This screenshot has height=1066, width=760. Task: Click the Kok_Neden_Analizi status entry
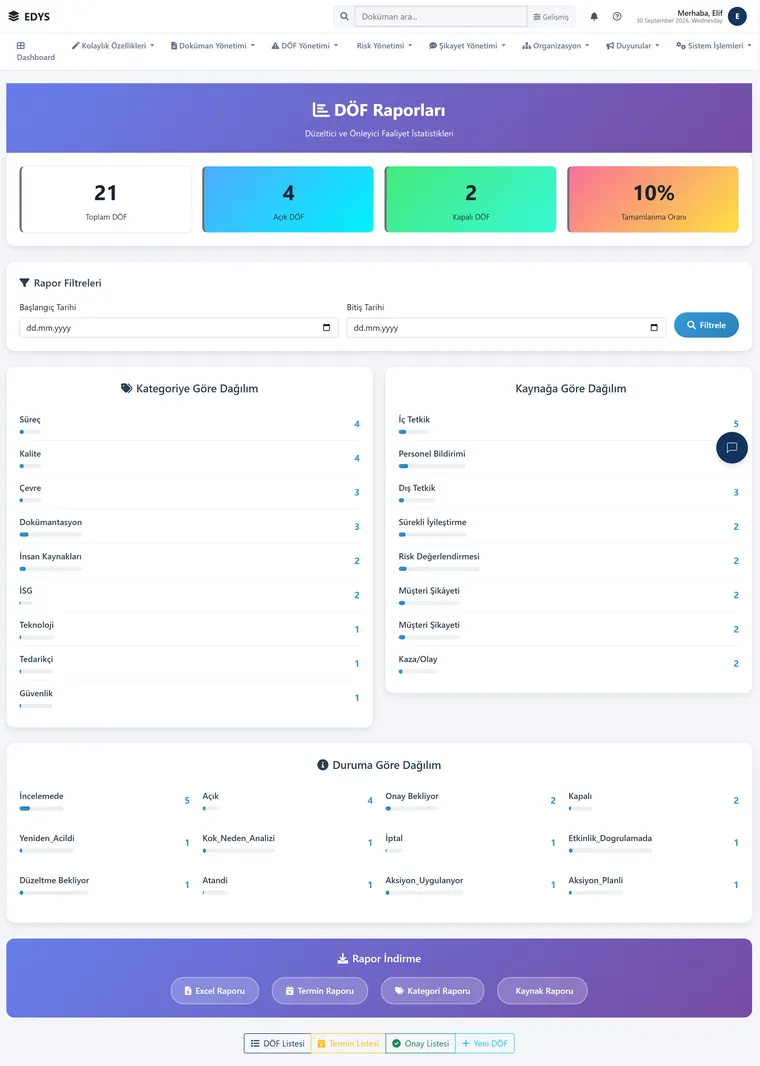(x=288, y=843)
